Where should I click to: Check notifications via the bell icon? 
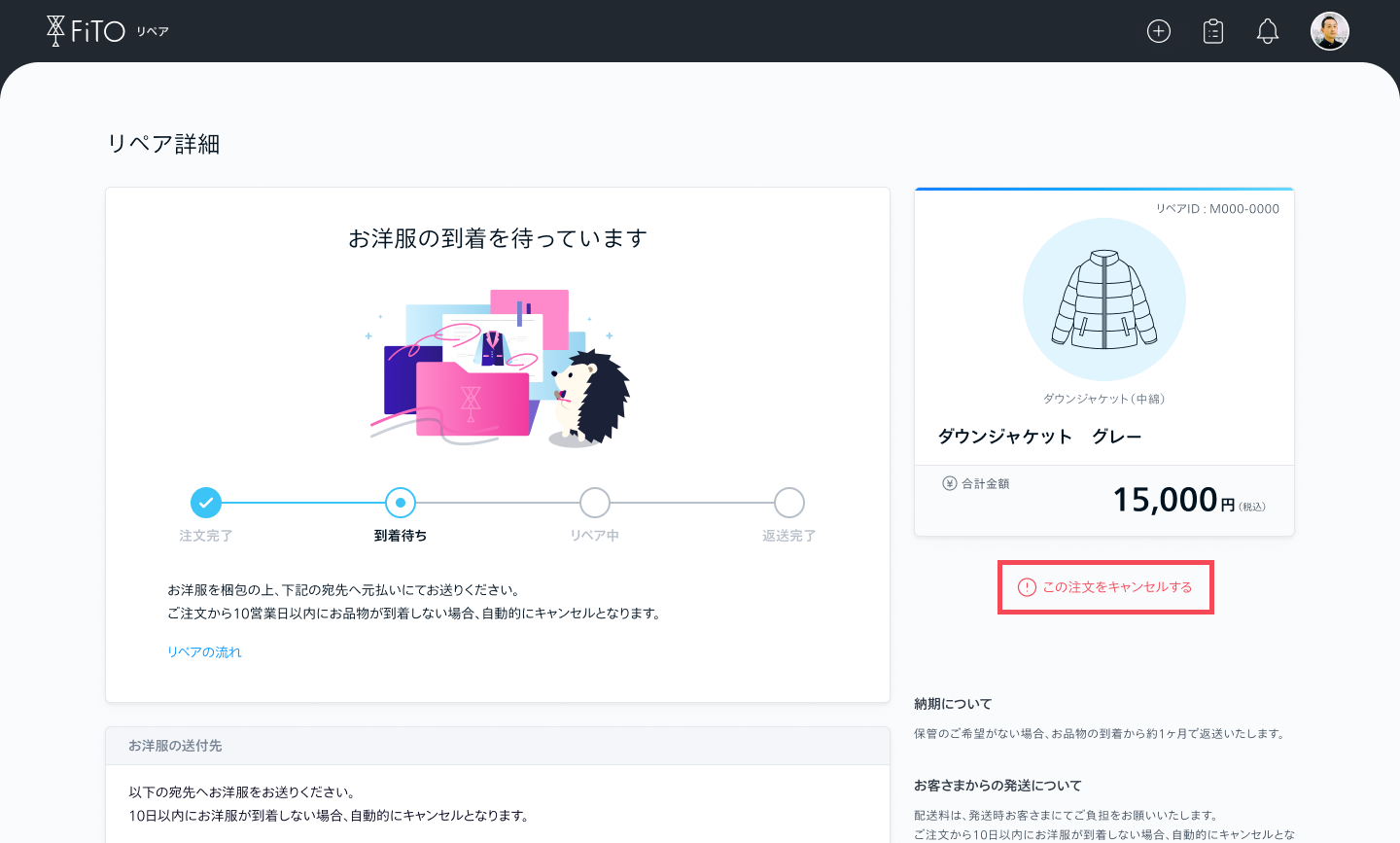pyautogui.click(x=1268, y=30)
